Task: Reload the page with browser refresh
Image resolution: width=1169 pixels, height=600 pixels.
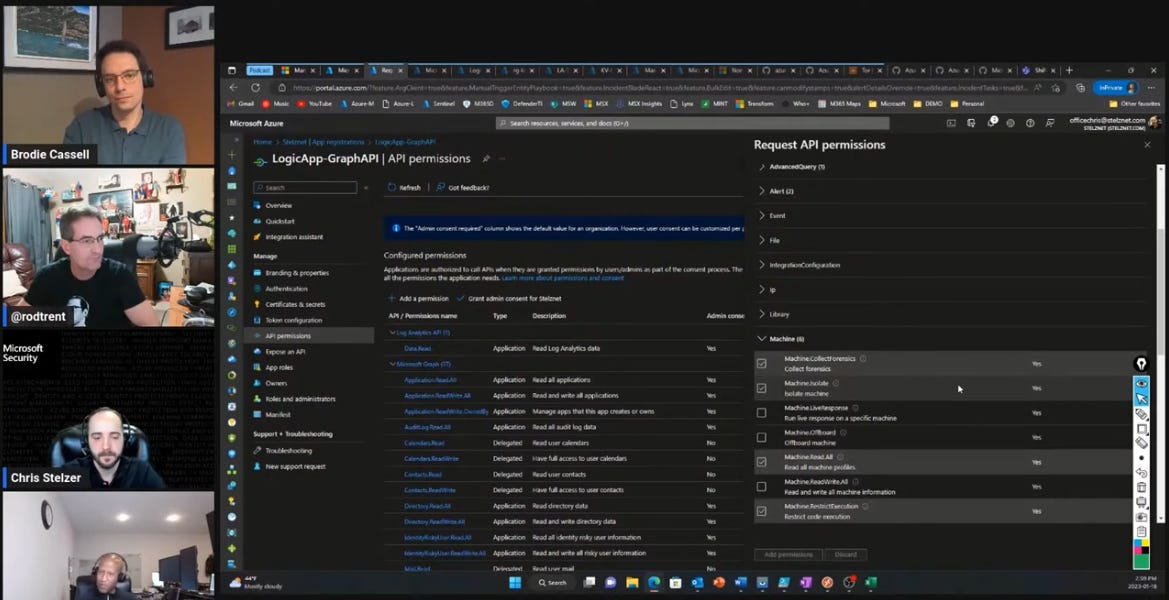Action: pos(255,87)
